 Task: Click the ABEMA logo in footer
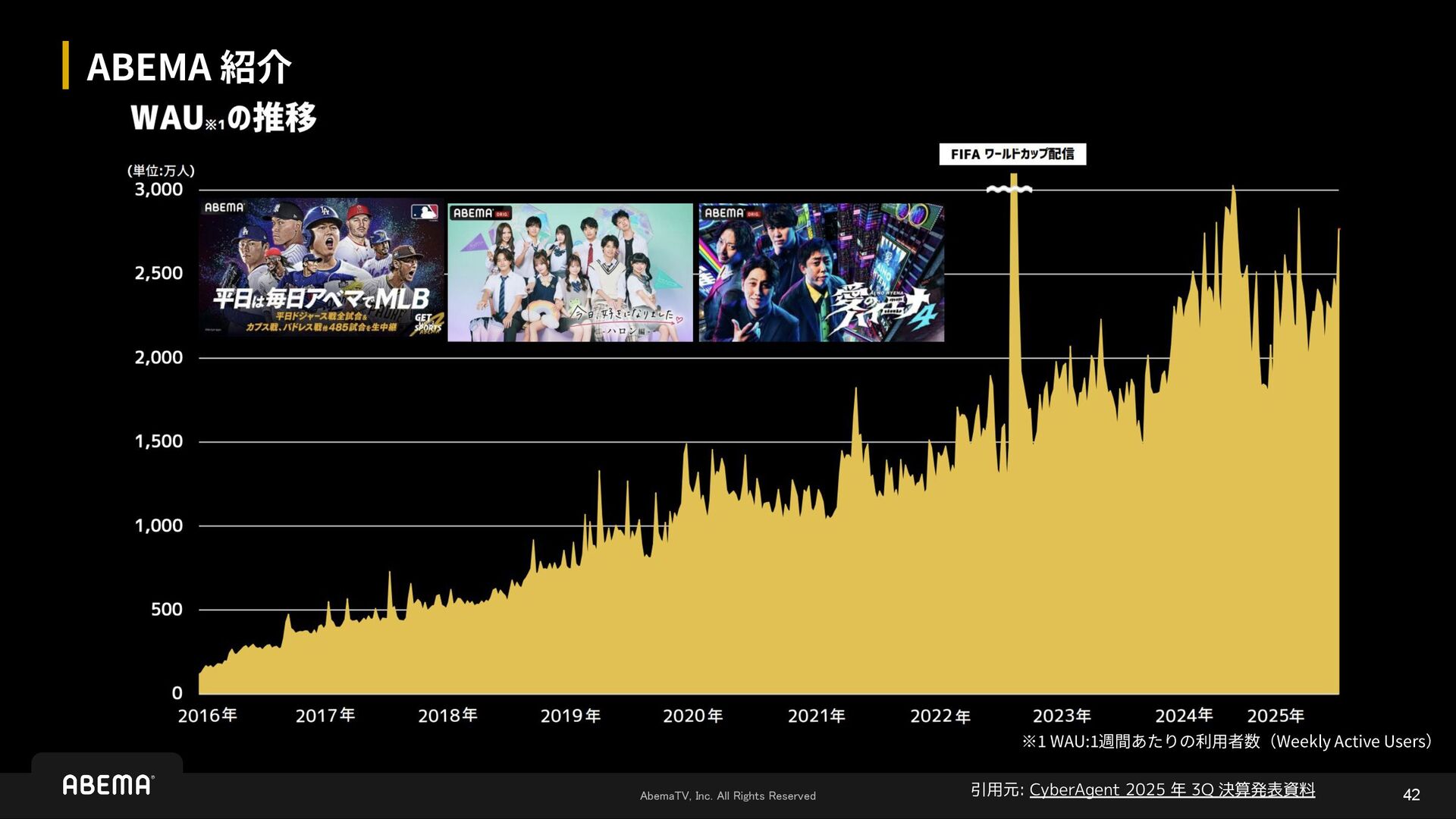(x=108, y=784)
